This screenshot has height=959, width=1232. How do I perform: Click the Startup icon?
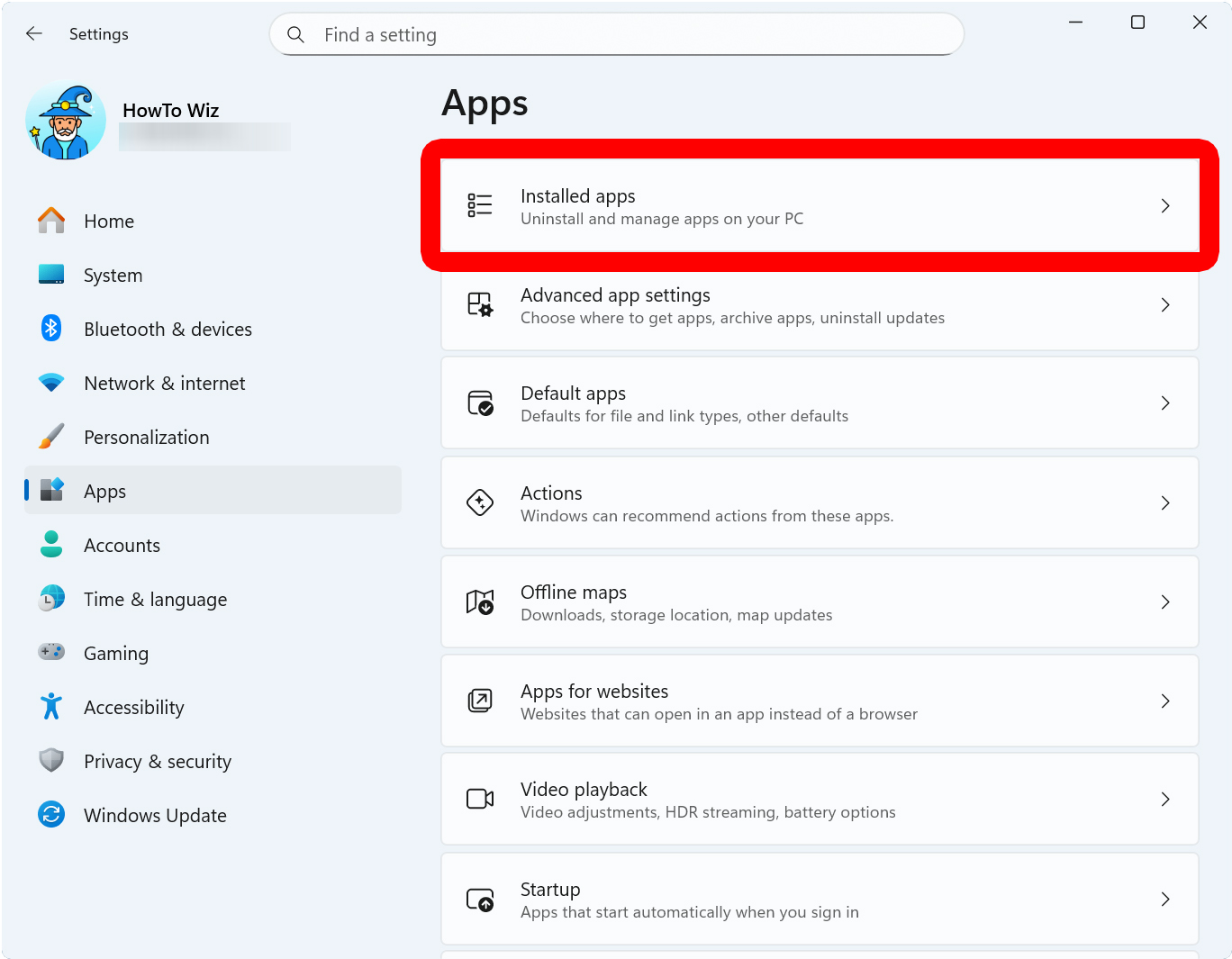tap(480, 899)
